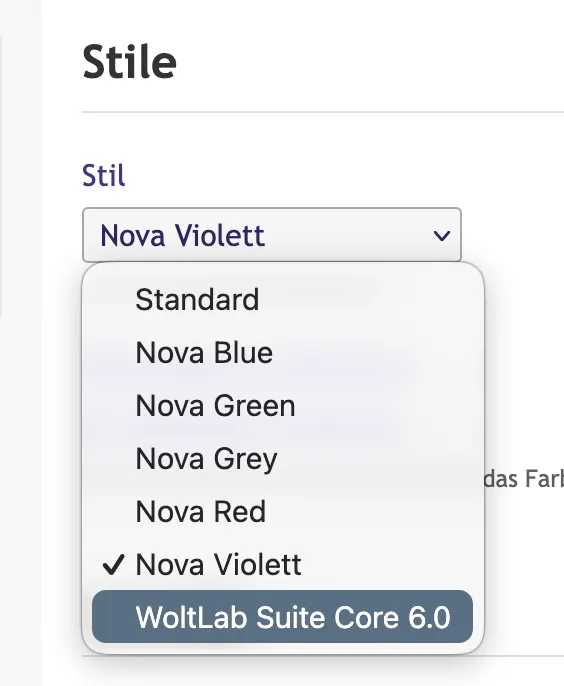Click the Stil field label
This screenshot has width=564, height=686.
click(x=104, y=175)
